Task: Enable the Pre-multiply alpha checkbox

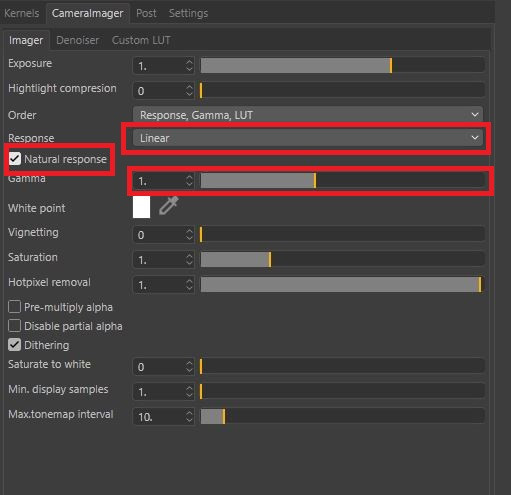Action: [14, 307]
